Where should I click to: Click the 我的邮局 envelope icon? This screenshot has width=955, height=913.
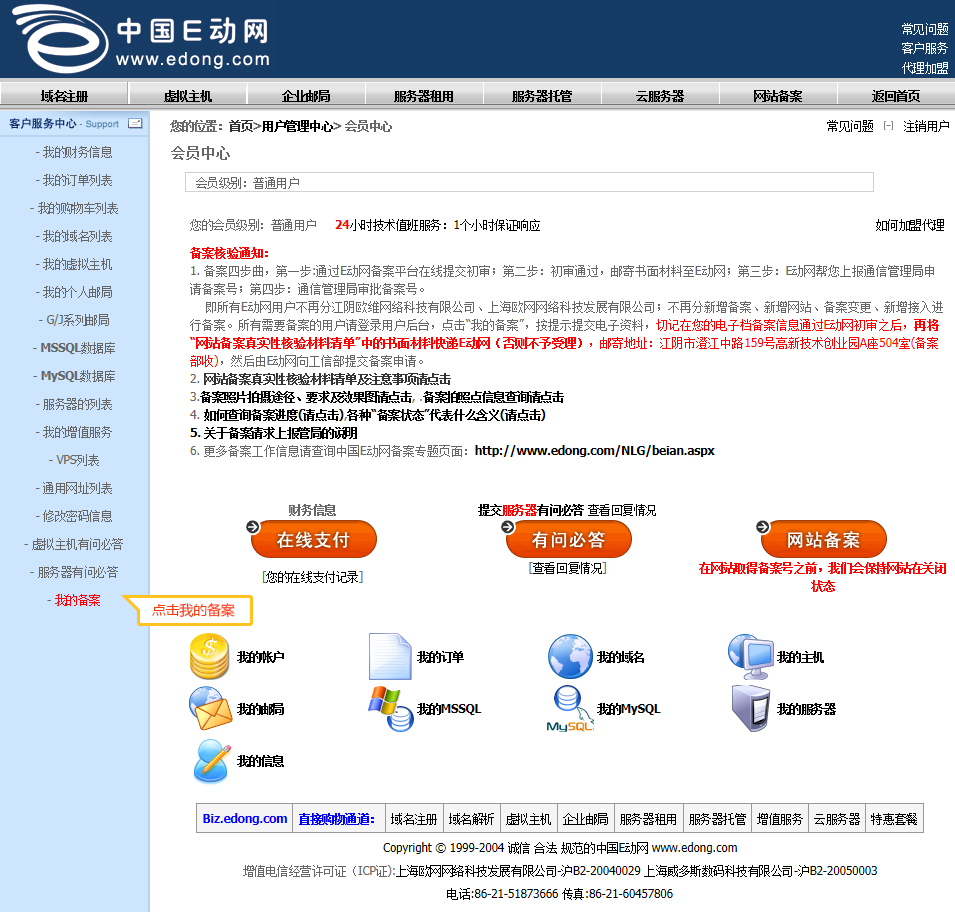click(x=210, y=708)
